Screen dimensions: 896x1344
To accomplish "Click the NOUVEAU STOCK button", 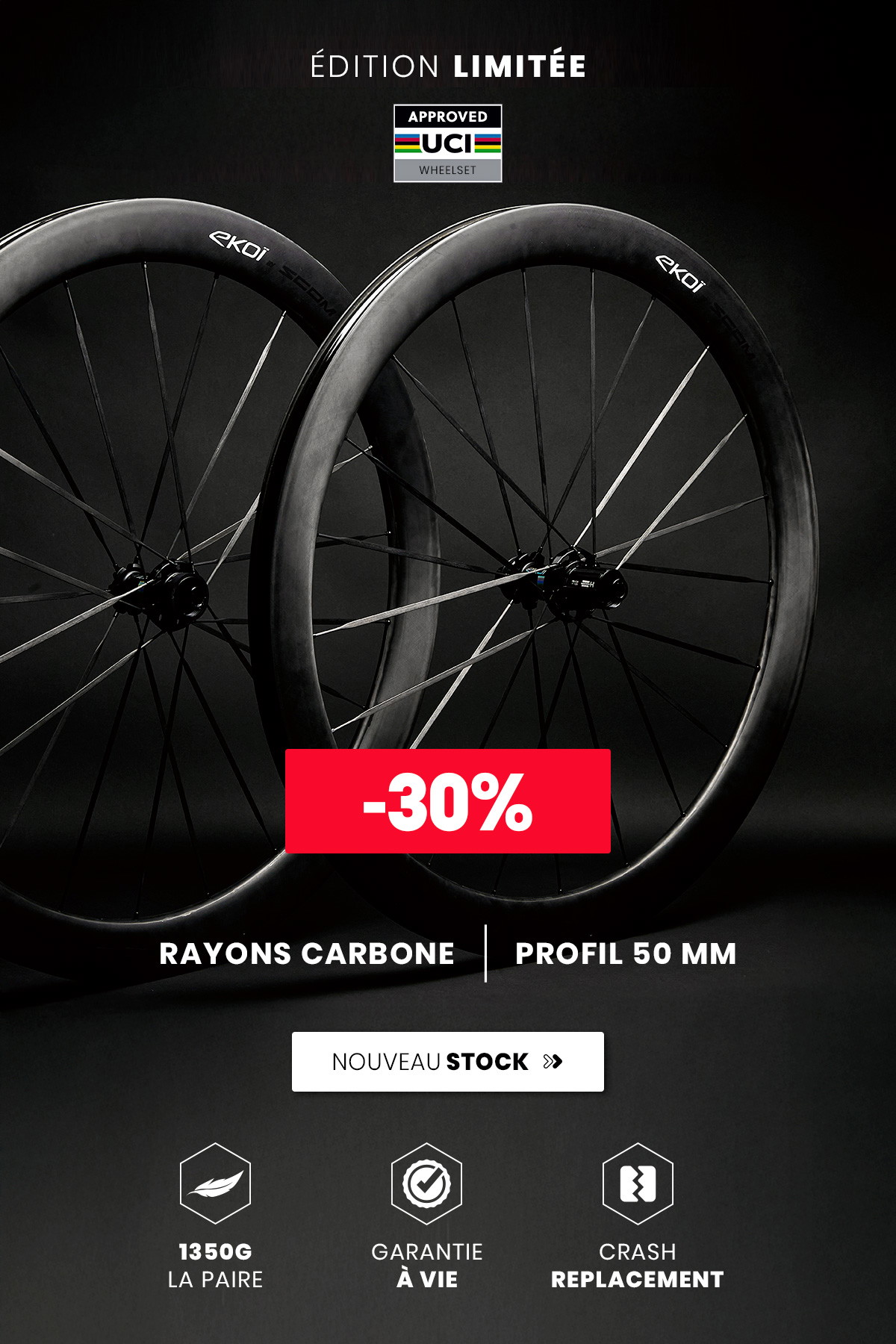I will point(448,1061).
